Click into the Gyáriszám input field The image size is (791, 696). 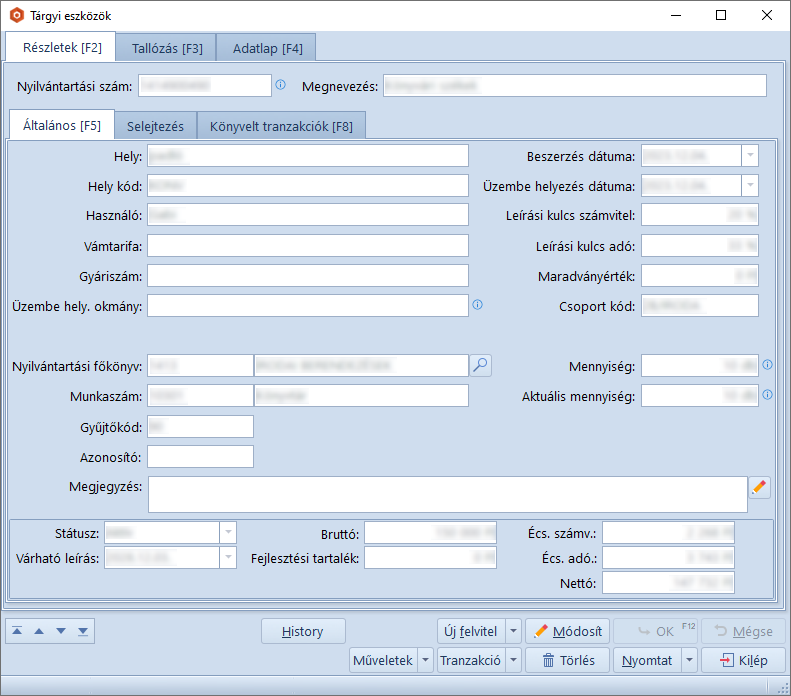coord(307,276)
